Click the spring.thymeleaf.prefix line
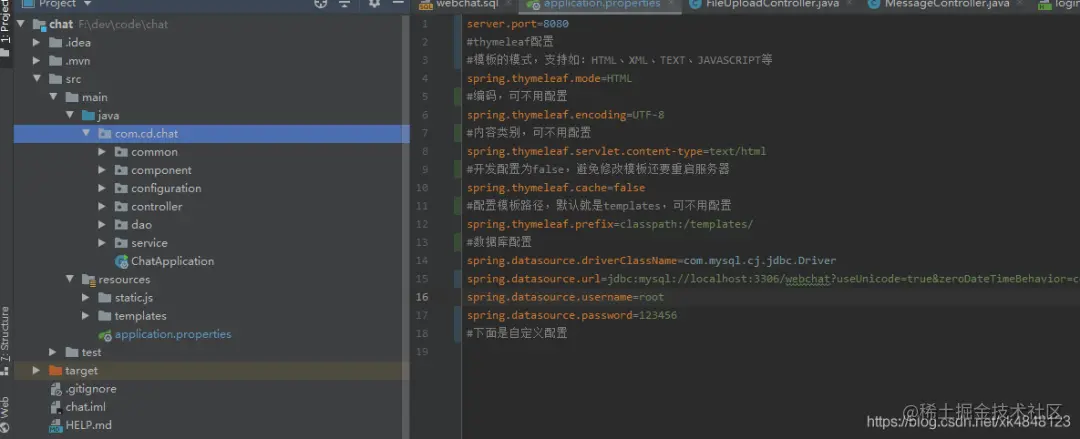Viewport: 1080px width, 439px height. pos(610,224)
